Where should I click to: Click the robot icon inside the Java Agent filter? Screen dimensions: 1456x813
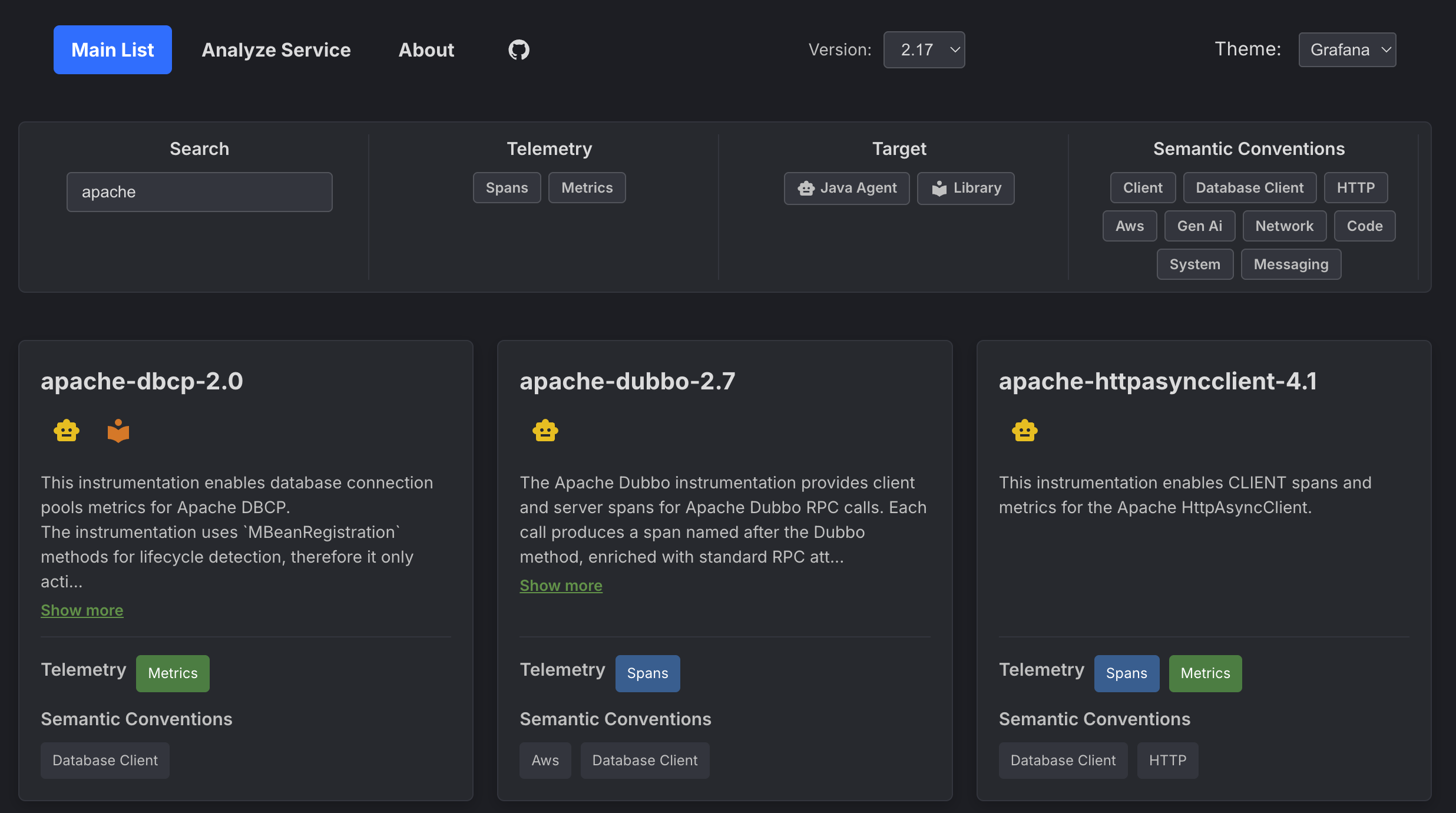(806, 189)
